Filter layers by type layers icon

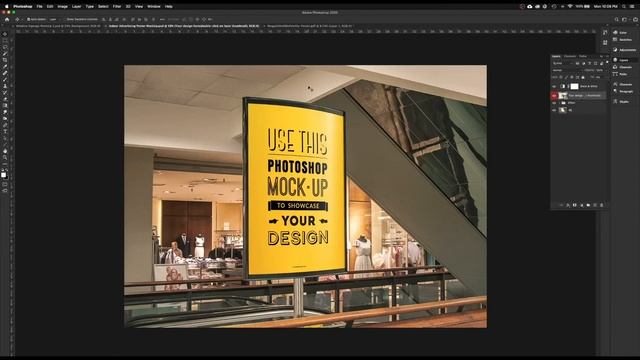pos(589,63)
